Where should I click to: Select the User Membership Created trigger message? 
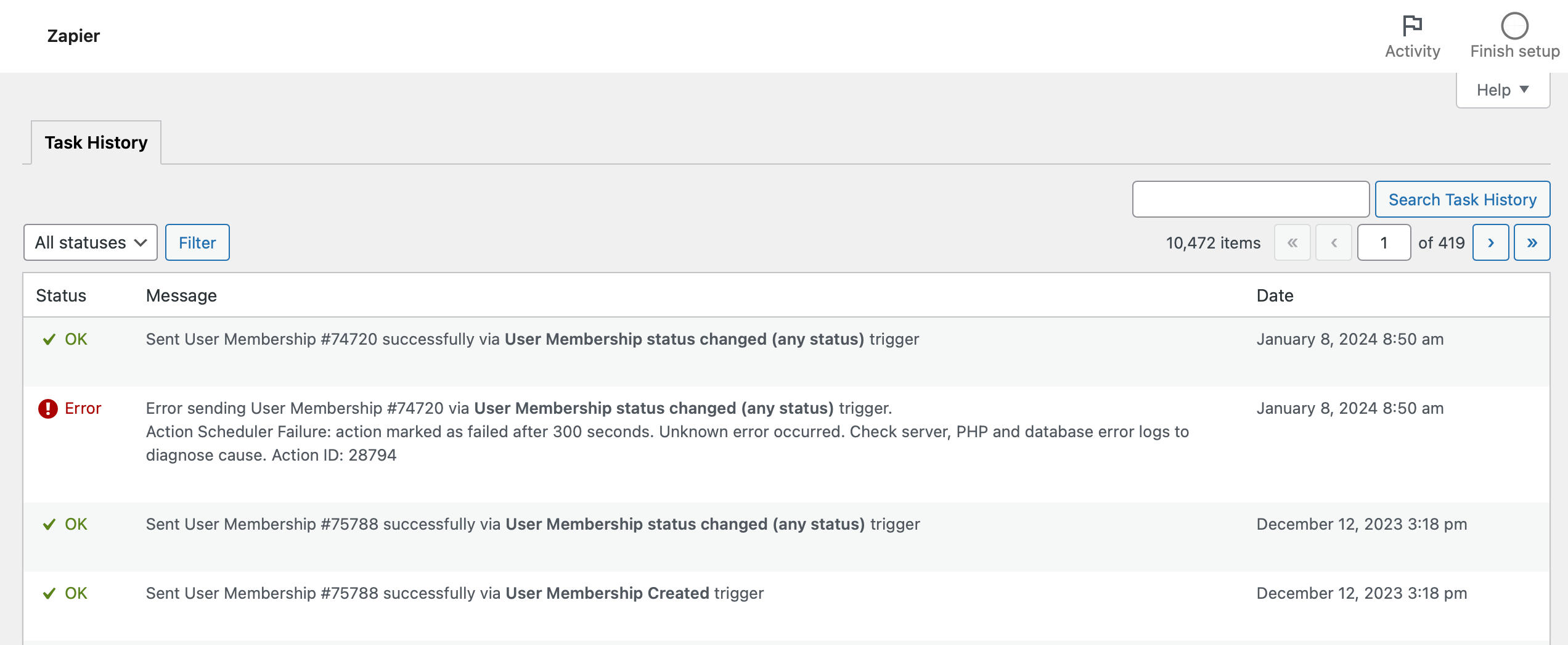point(455,593)
